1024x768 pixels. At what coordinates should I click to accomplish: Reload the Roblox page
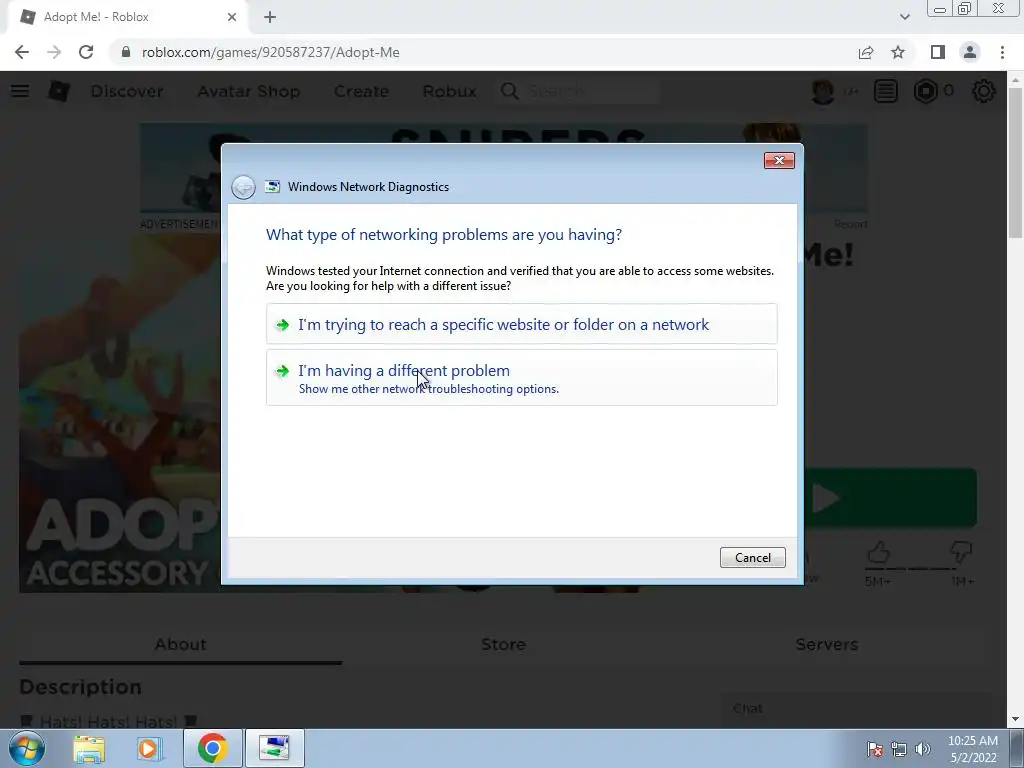click(86, 52)
